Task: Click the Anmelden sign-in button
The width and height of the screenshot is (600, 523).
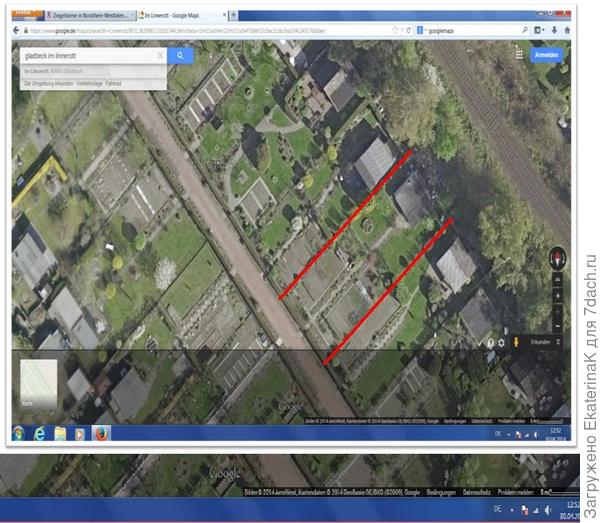Action: 547,55
